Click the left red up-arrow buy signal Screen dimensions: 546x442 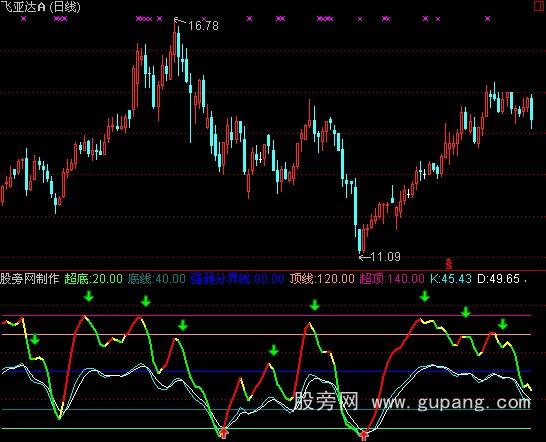224,433
